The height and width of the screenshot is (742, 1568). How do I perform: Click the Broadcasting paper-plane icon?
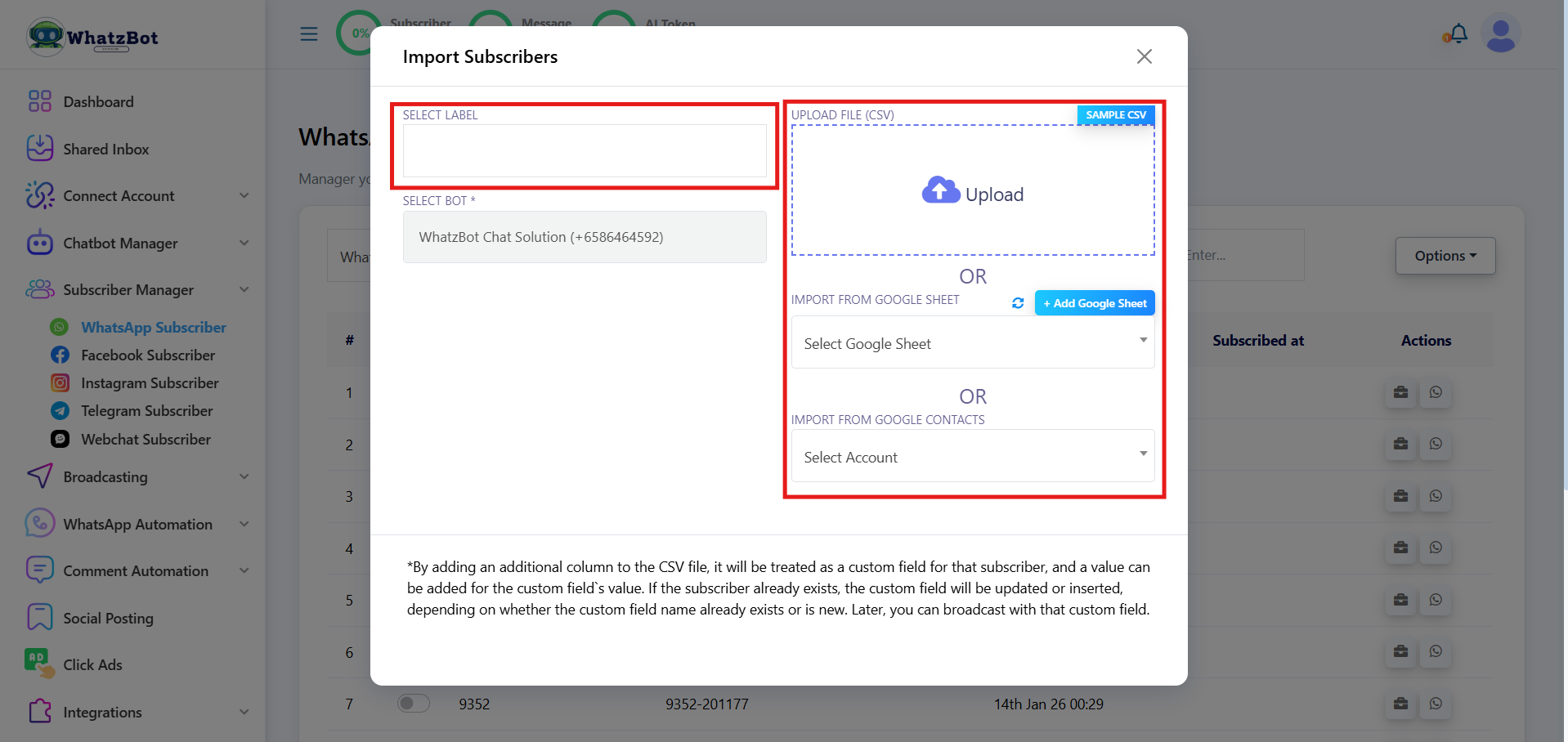click(x=38, y=476)
